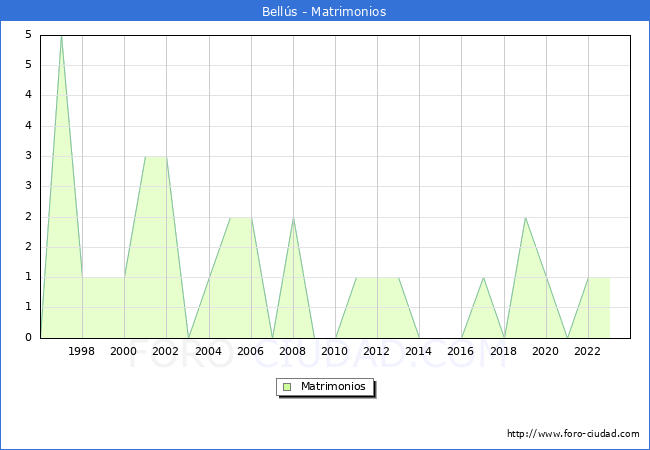Select the 2016 x-axis label
This screenshot has width=650, height=450.
[461, 351]
